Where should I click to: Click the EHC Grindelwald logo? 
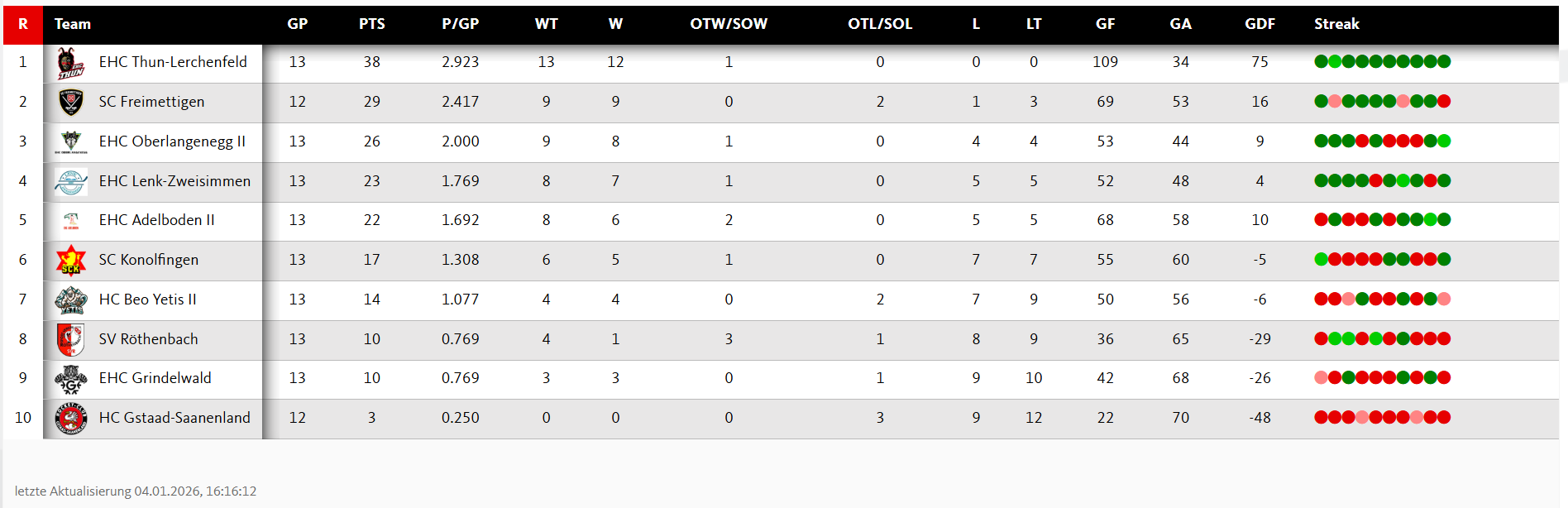click(71, 379)
